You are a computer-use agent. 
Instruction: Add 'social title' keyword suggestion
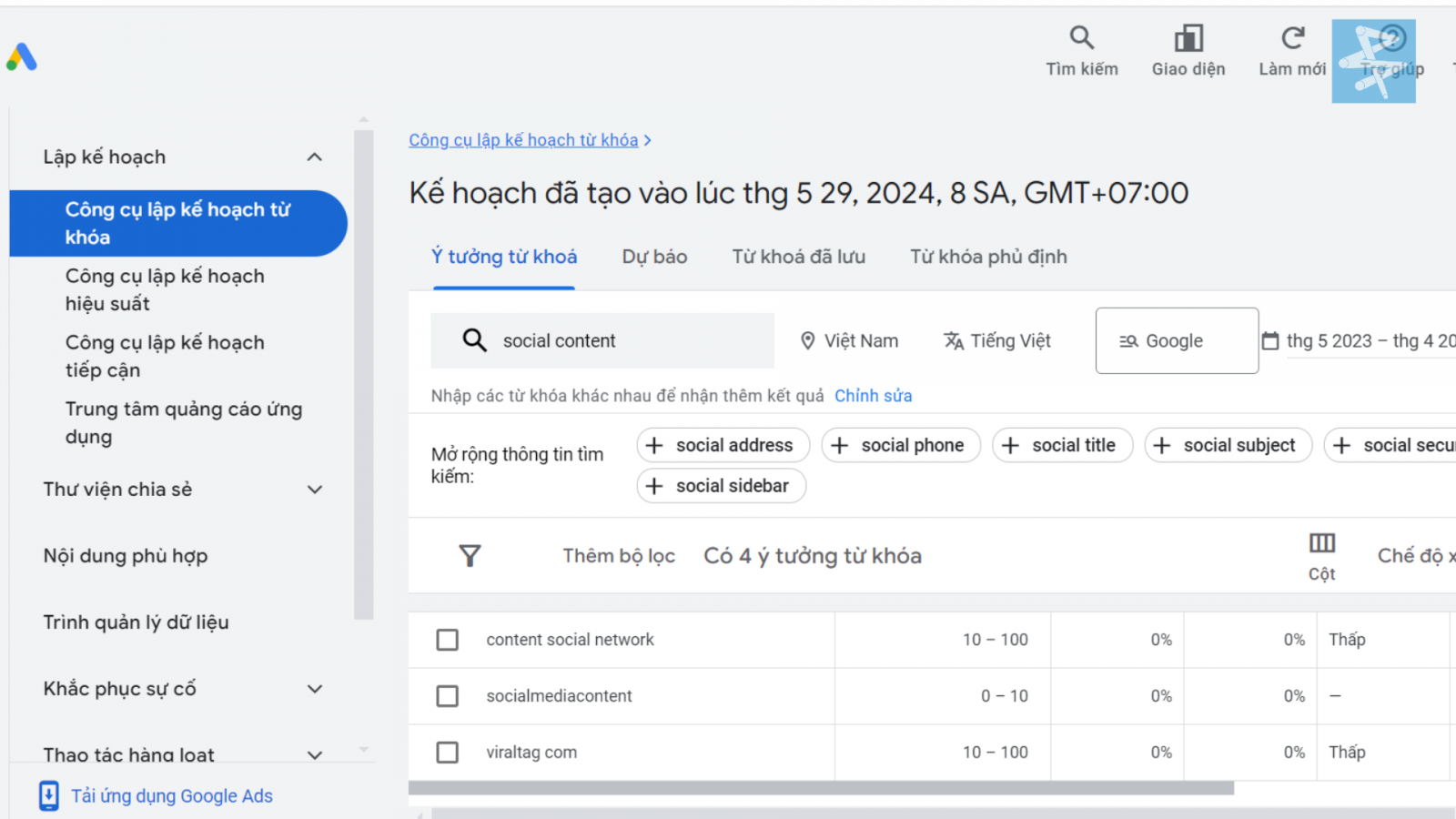(1062, 445)
